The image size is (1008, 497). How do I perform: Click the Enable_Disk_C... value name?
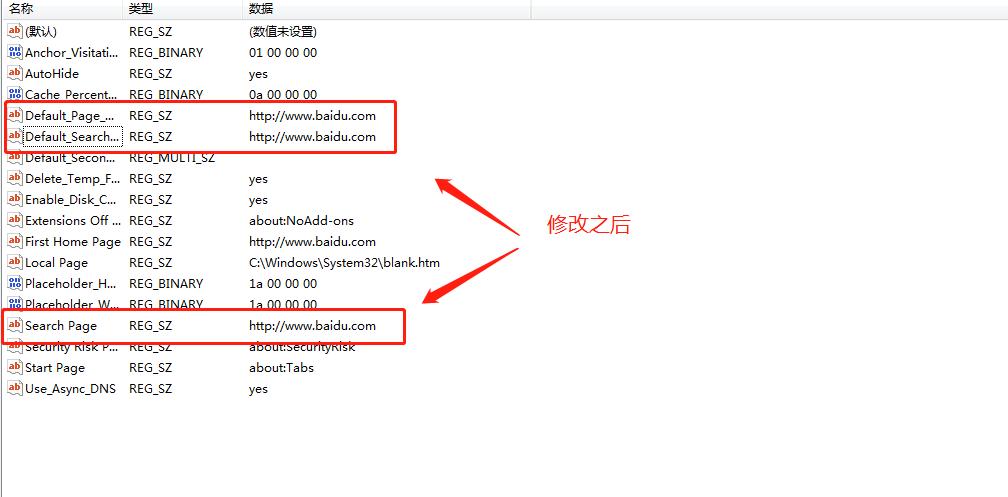tap(71, 200)
